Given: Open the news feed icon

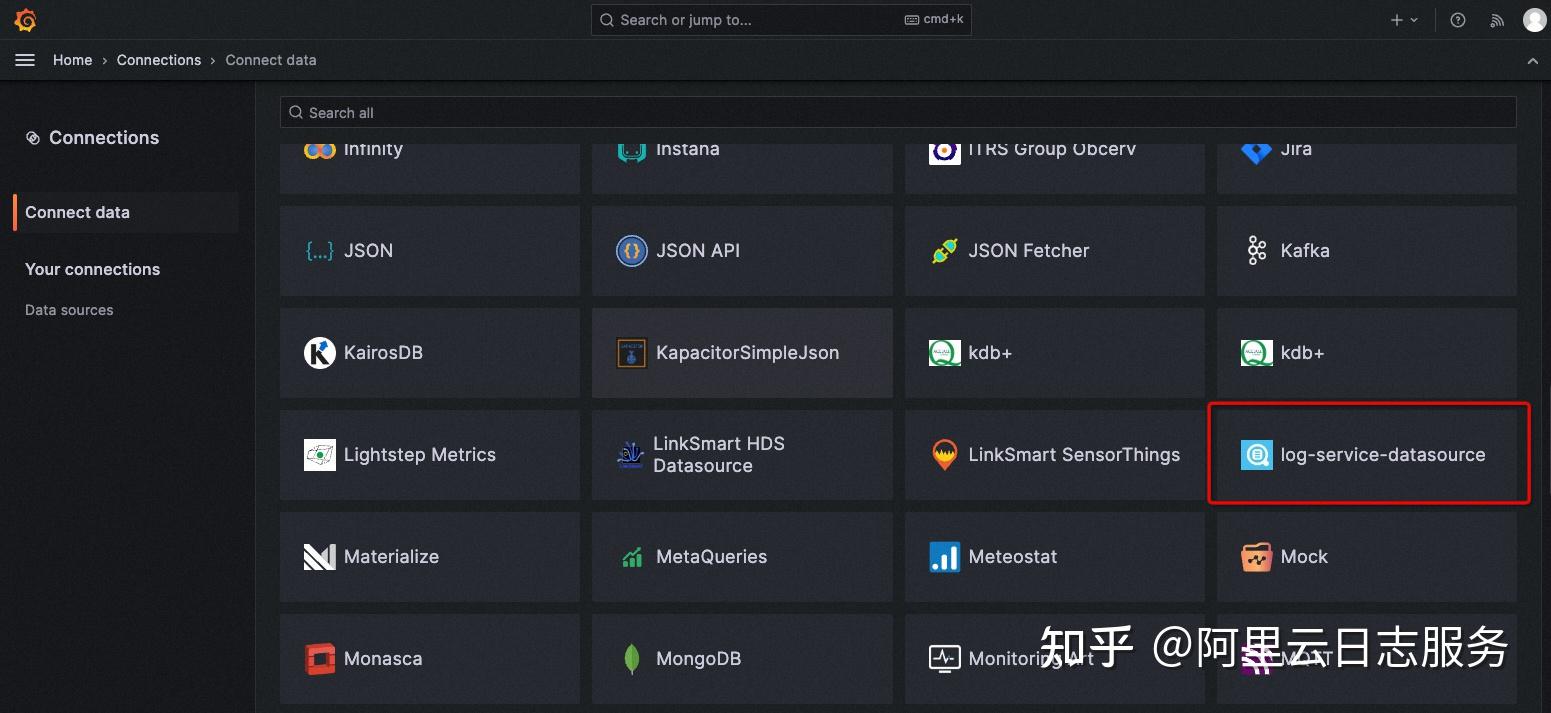Looking at the screenshot, I should click(x=1496, y=19).
